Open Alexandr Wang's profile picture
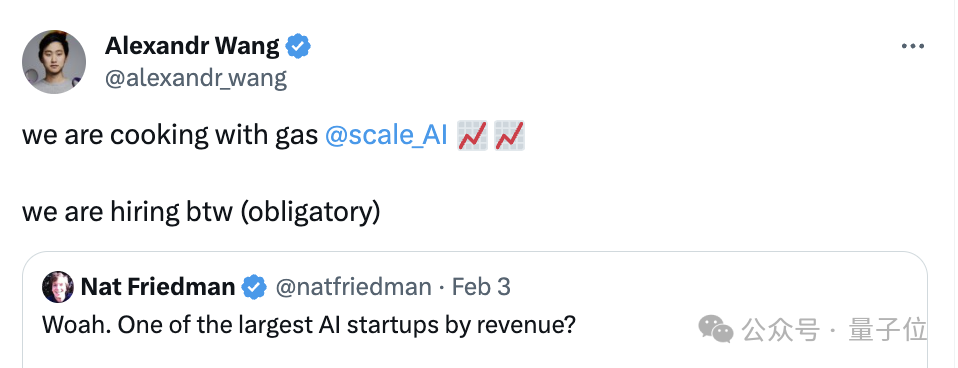The height and width of the screenshot is (368, 958). (54, 62)
